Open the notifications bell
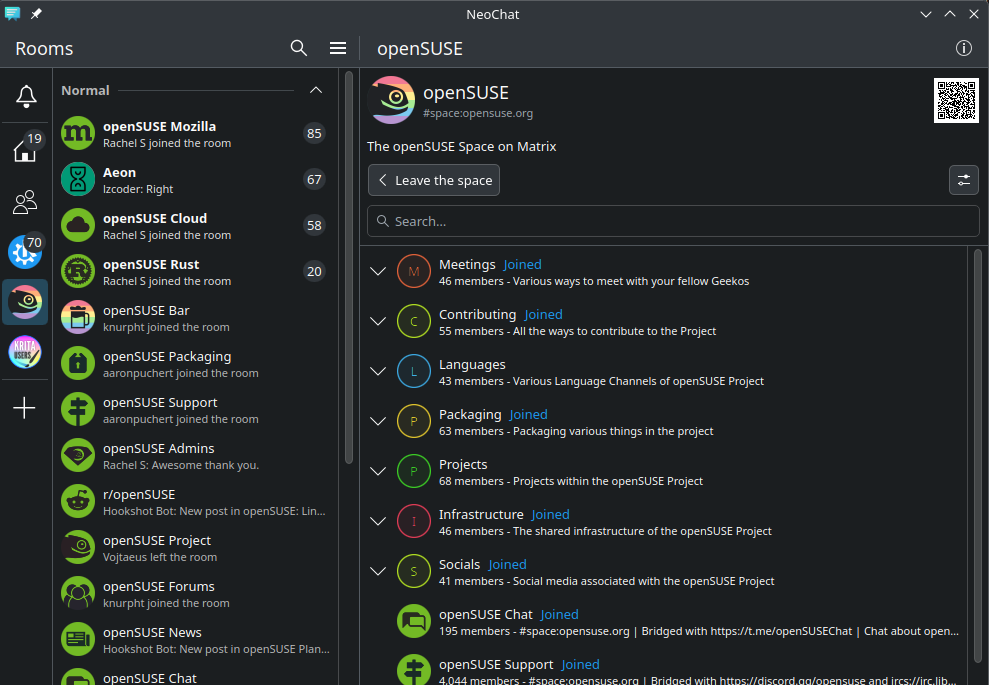This screenshot has width=989, height=685. [25, 96]
